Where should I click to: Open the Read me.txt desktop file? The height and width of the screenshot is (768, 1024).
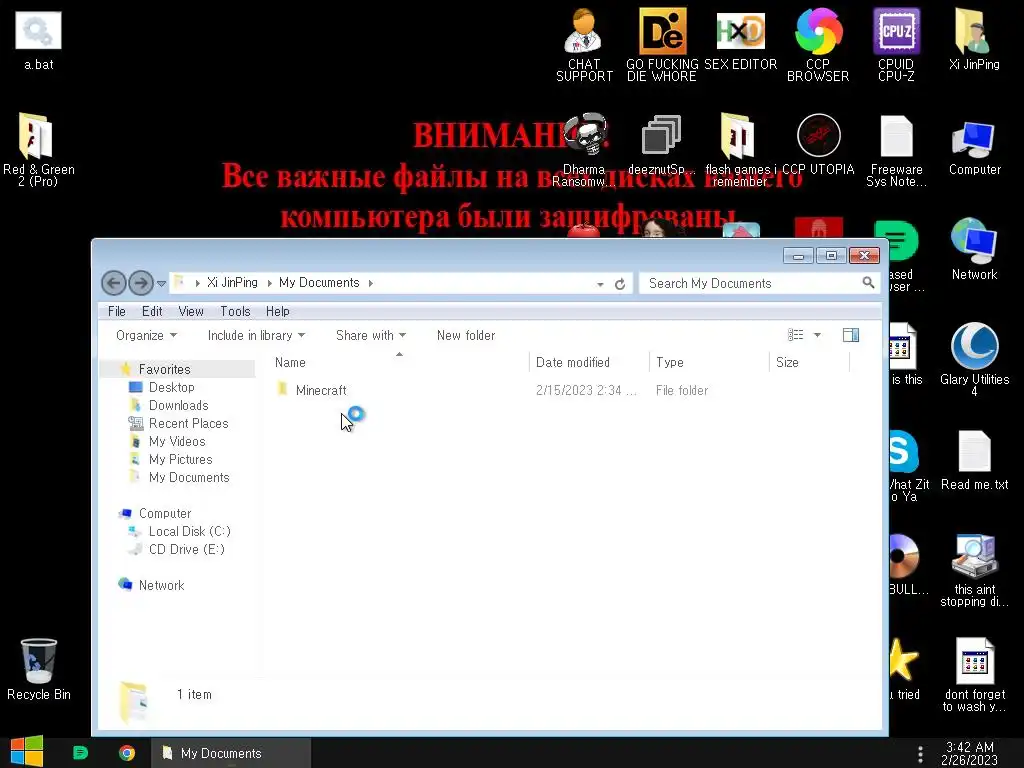pos(974,461)
